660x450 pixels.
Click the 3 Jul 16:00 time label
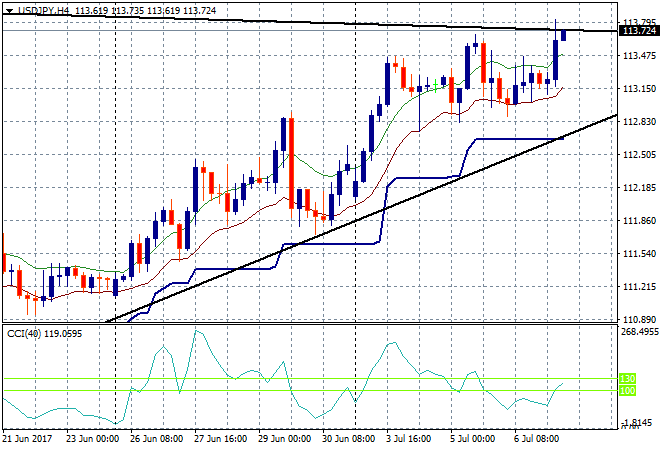point(409,439)
